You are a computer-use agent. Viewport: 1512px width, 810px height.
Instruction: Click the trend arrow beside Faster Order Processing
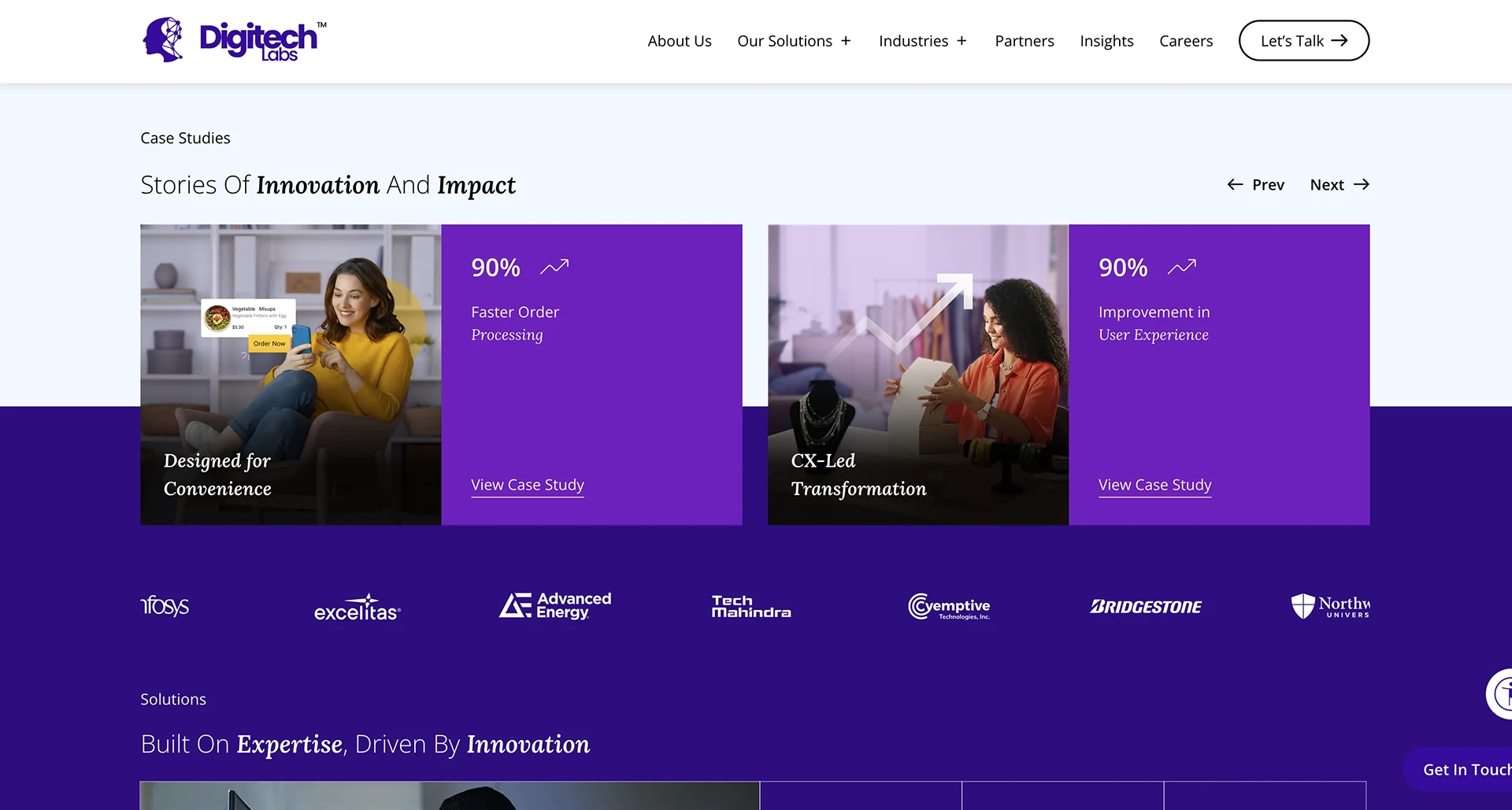(554, 268)
